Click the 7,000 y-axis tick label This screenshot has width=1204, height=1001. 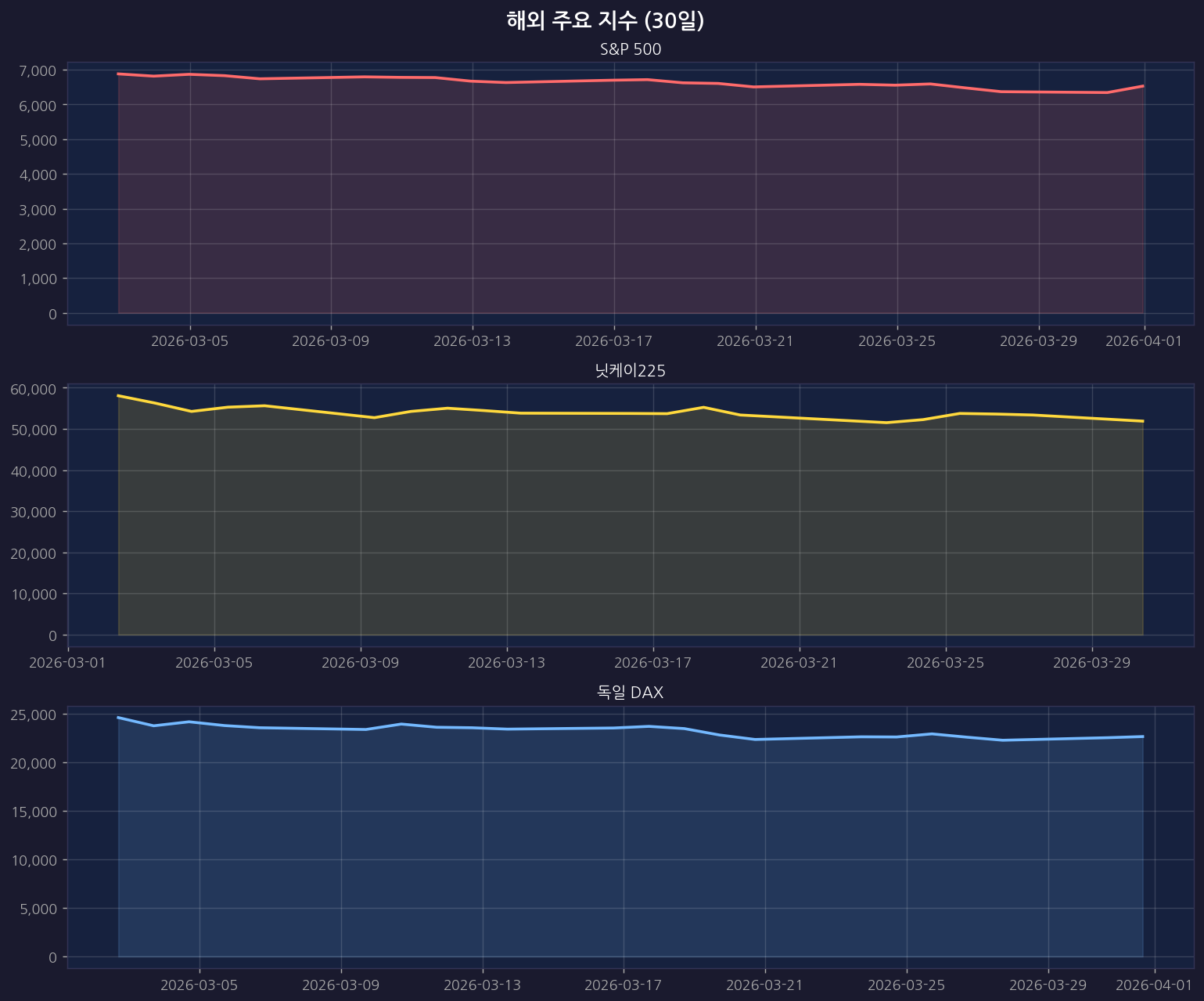[38, 71]
